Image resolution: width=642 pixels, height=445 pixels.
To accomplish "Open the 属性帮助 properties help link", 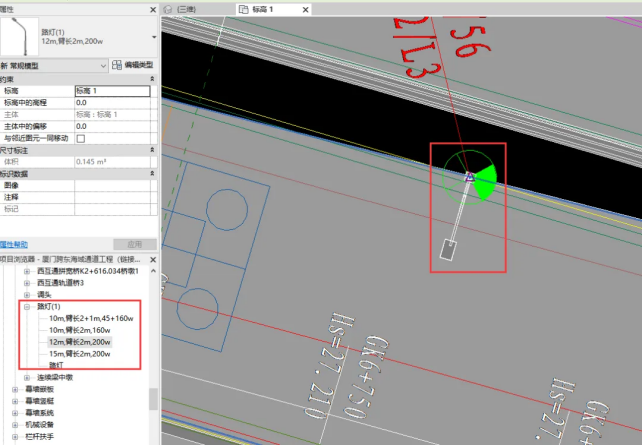I will pyautogui.click(x=14, y=244).
